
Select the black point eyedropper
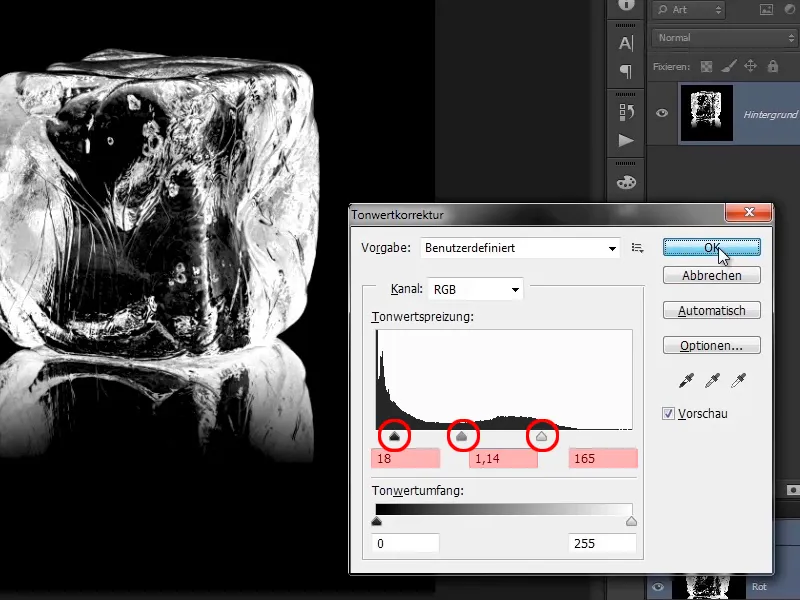pyautogui.click(x=686, y=380)
